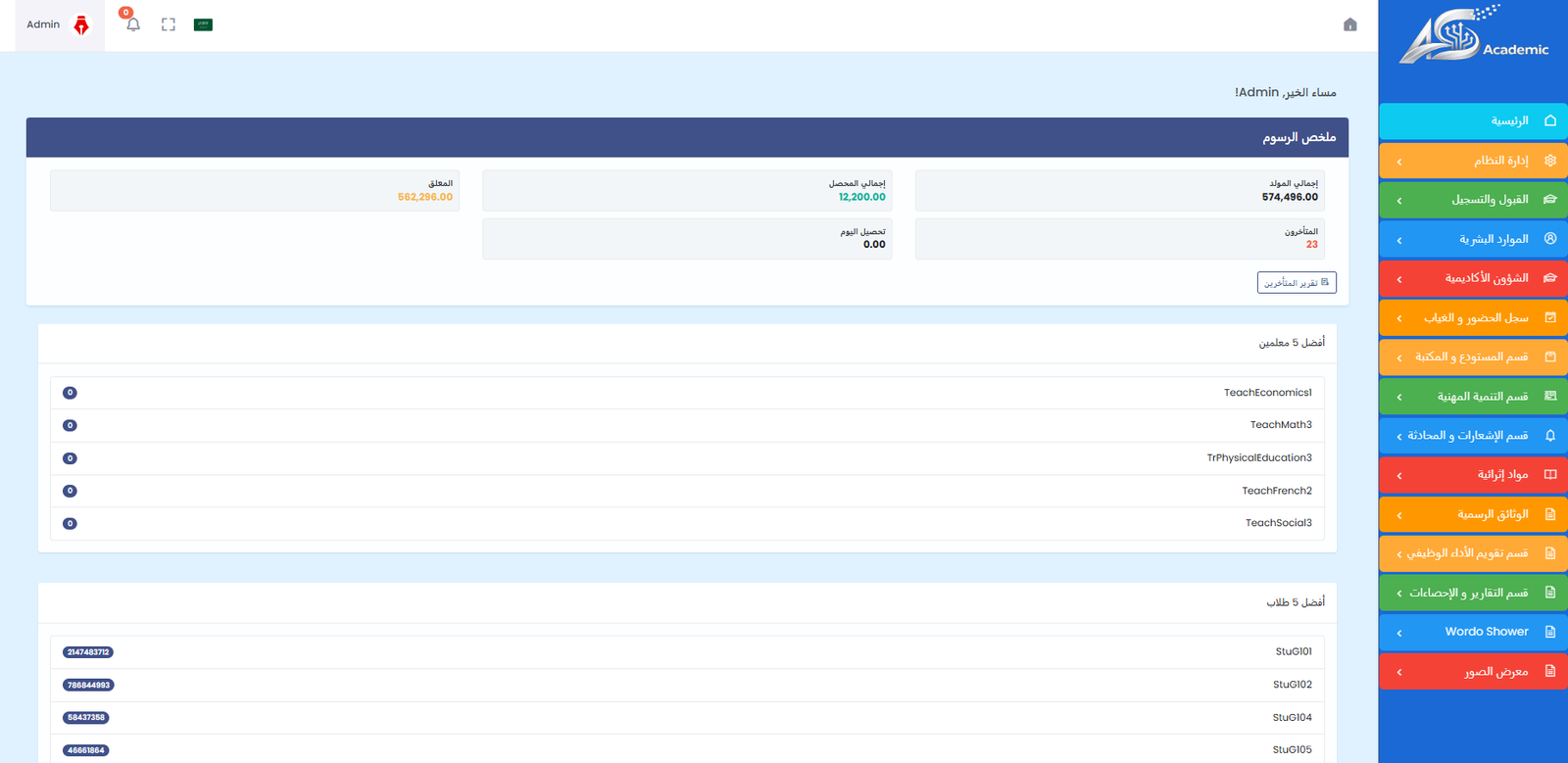Click تقرير المتأخرين report button
Image resolution: width=1568 pixels, height=763 pixels.
(x=1297, y=282)
